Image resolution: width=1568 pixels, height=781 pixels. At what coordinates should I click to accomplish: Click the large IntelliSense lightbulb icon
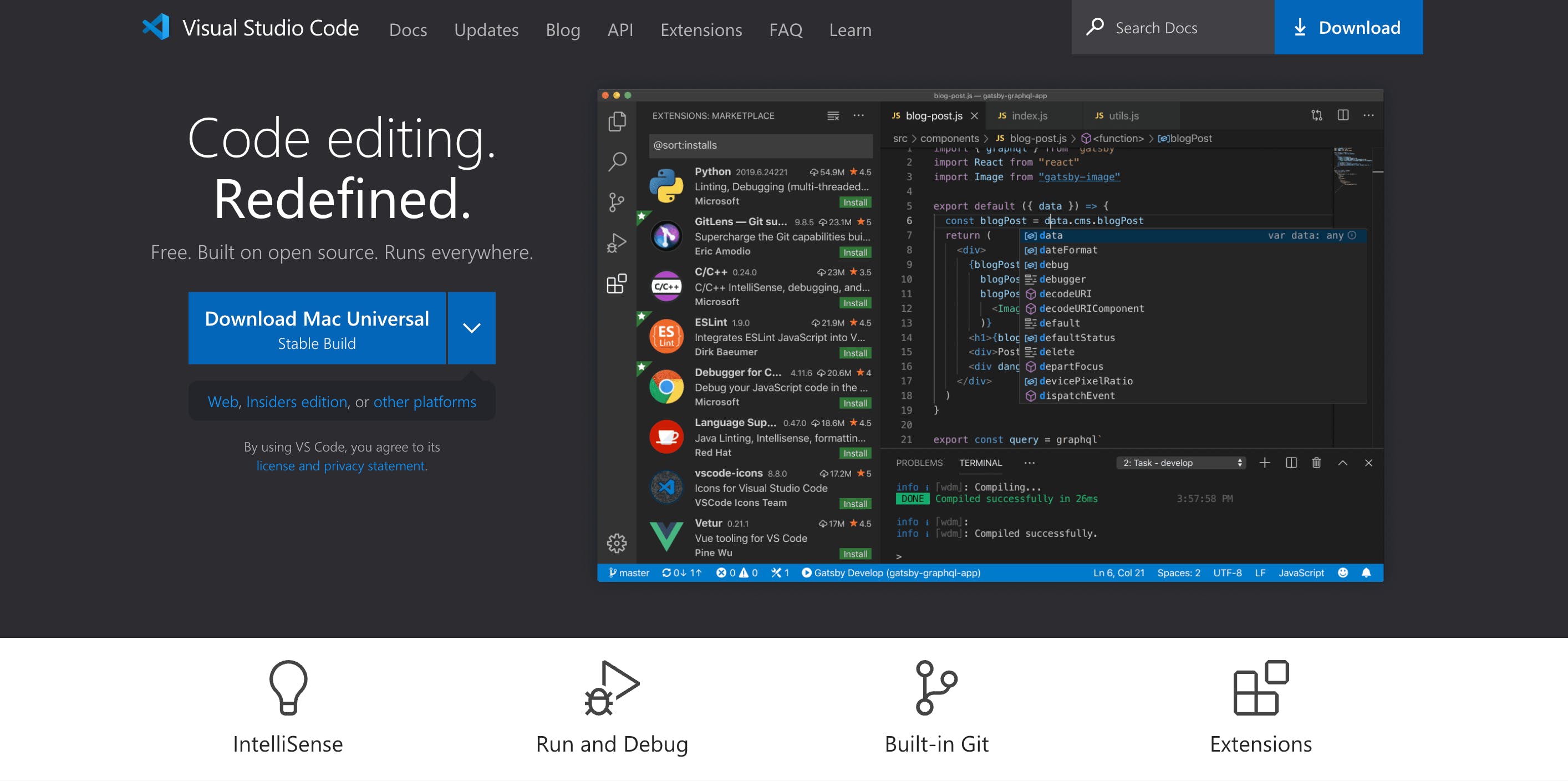click(x=288, y=687)
